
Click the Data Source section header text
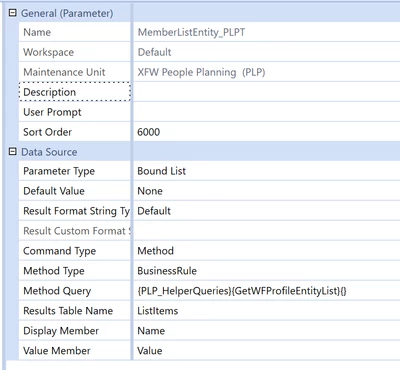click(x=49, y=152)
